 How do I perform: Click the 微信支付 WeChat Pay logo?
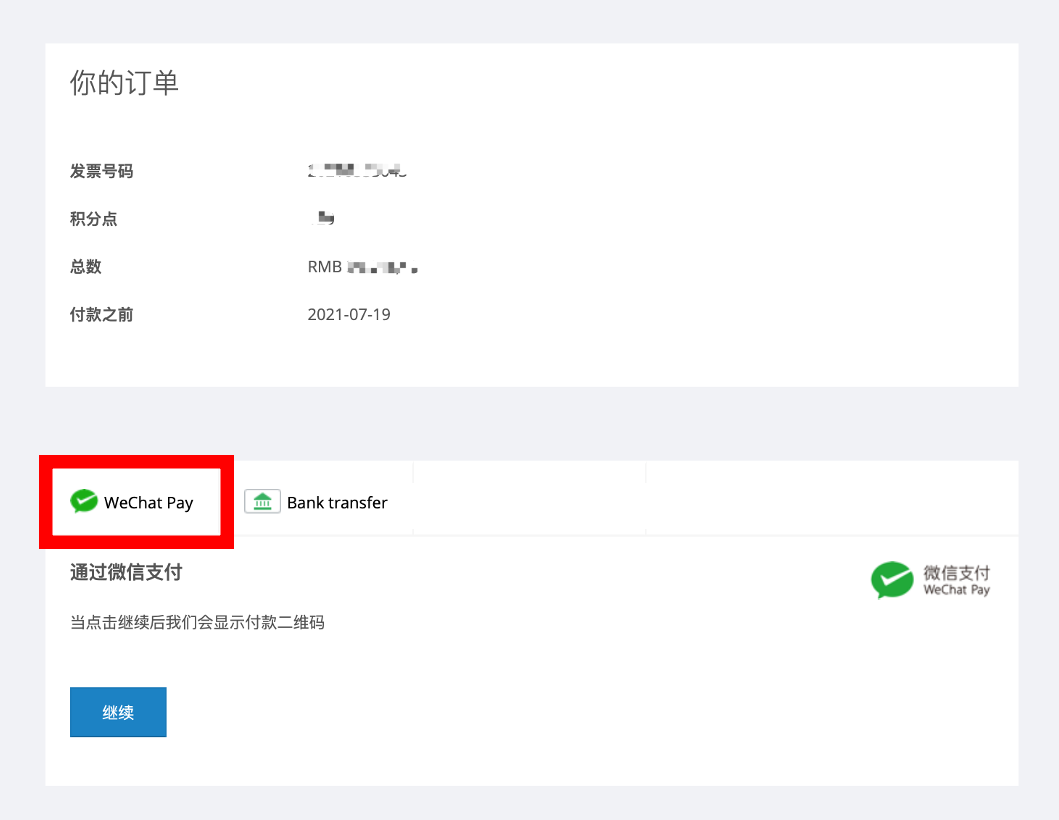click(931, 580)
